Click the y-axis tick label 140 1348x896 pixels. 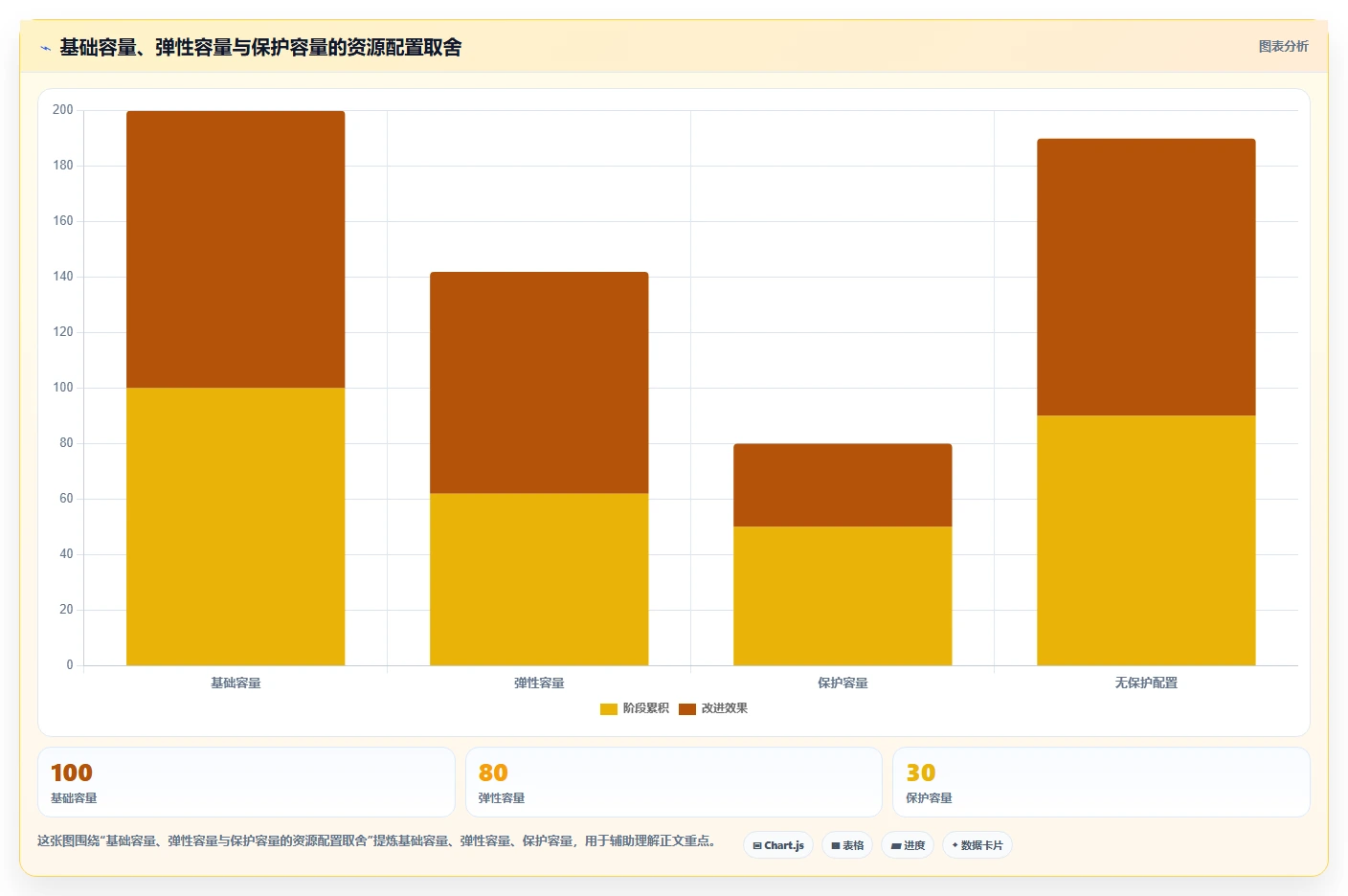[63, 277]
